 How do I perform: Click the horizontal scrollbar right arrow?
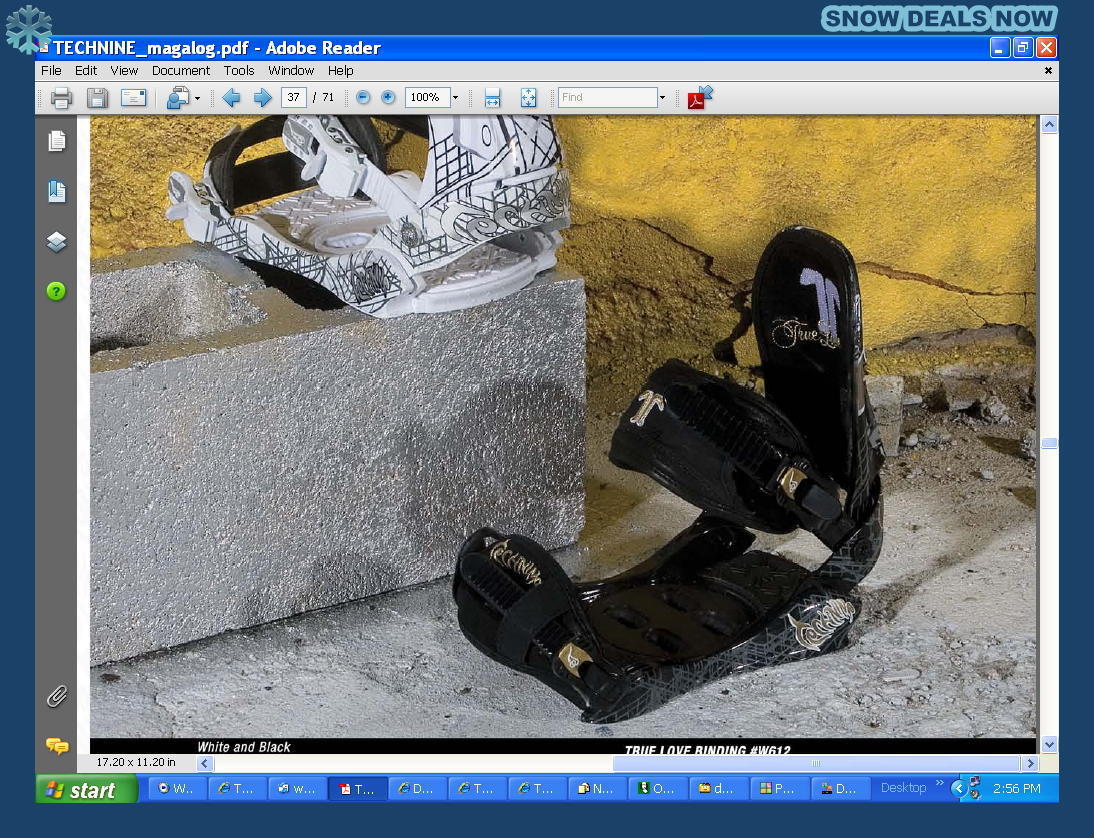(x=1031, y=763)
